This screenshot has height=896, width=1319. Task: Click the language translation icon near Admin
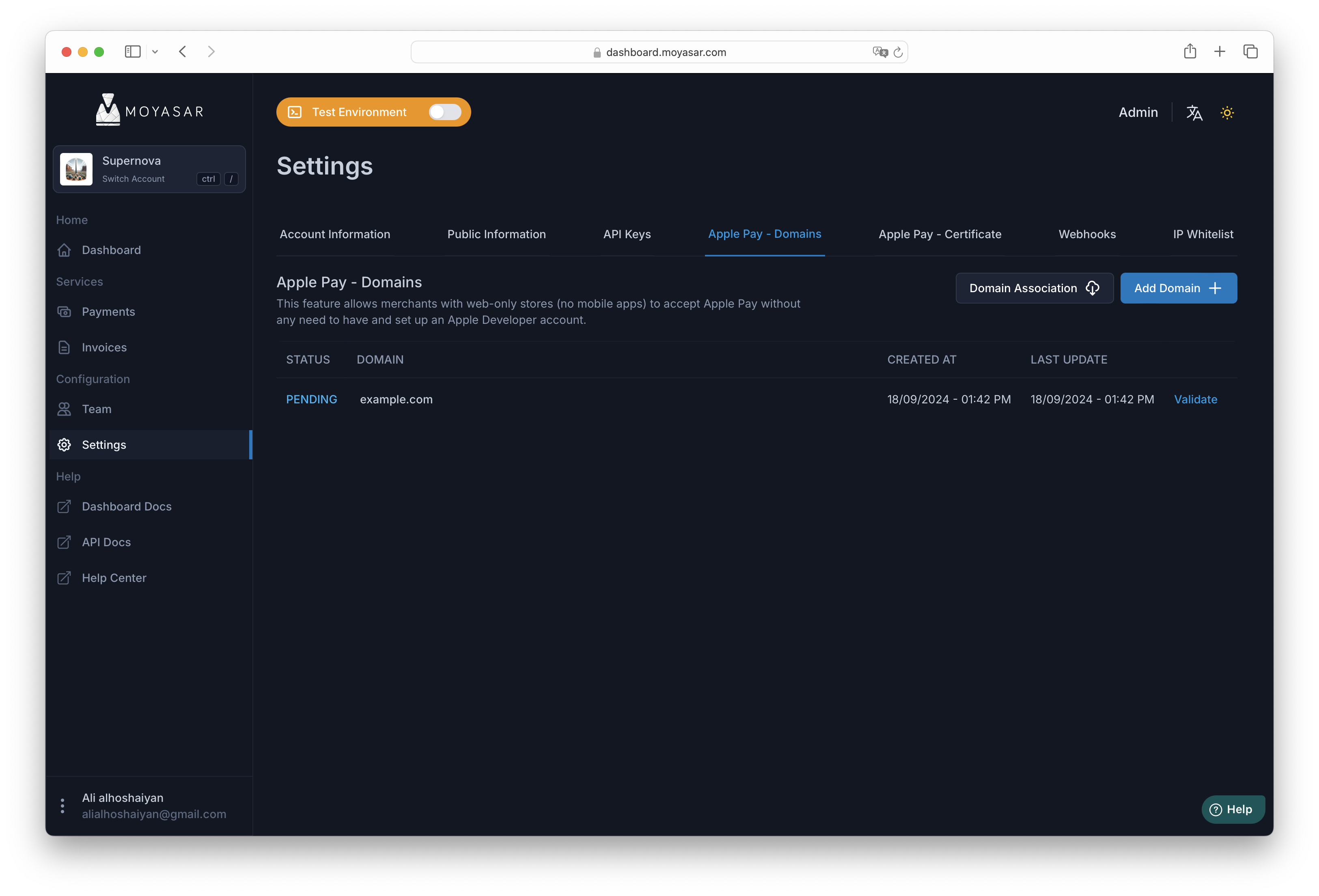1194,112
